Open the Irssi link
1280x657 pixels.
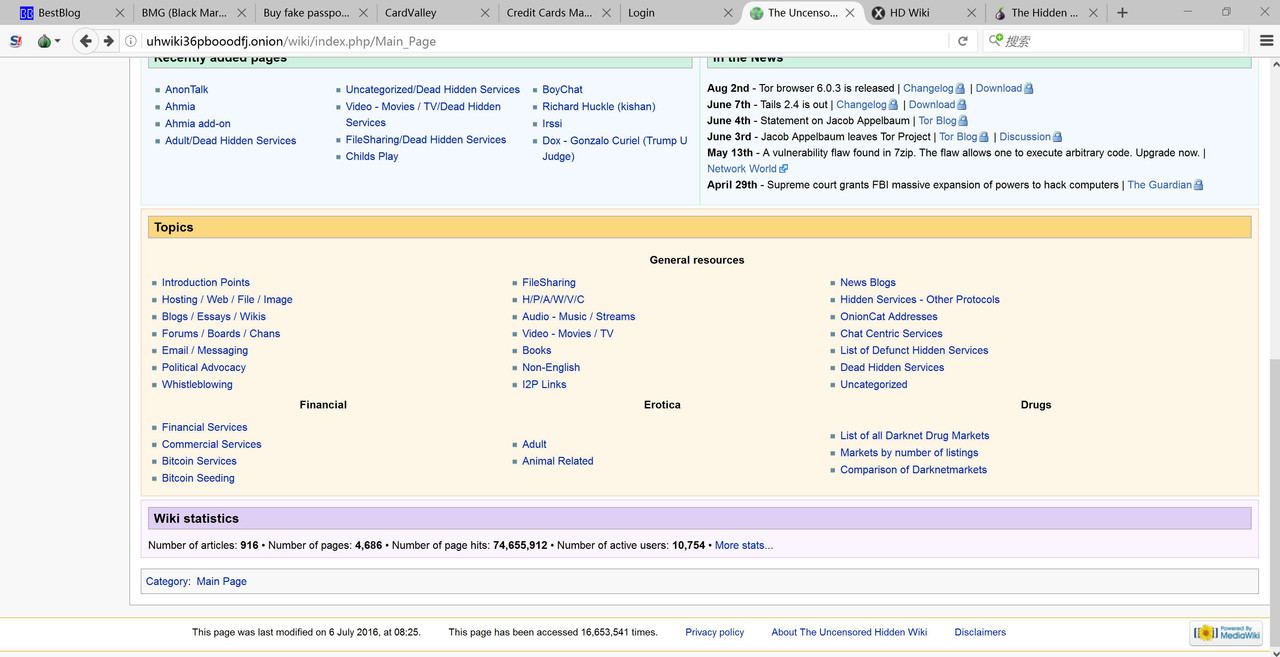tap(552, 124)
